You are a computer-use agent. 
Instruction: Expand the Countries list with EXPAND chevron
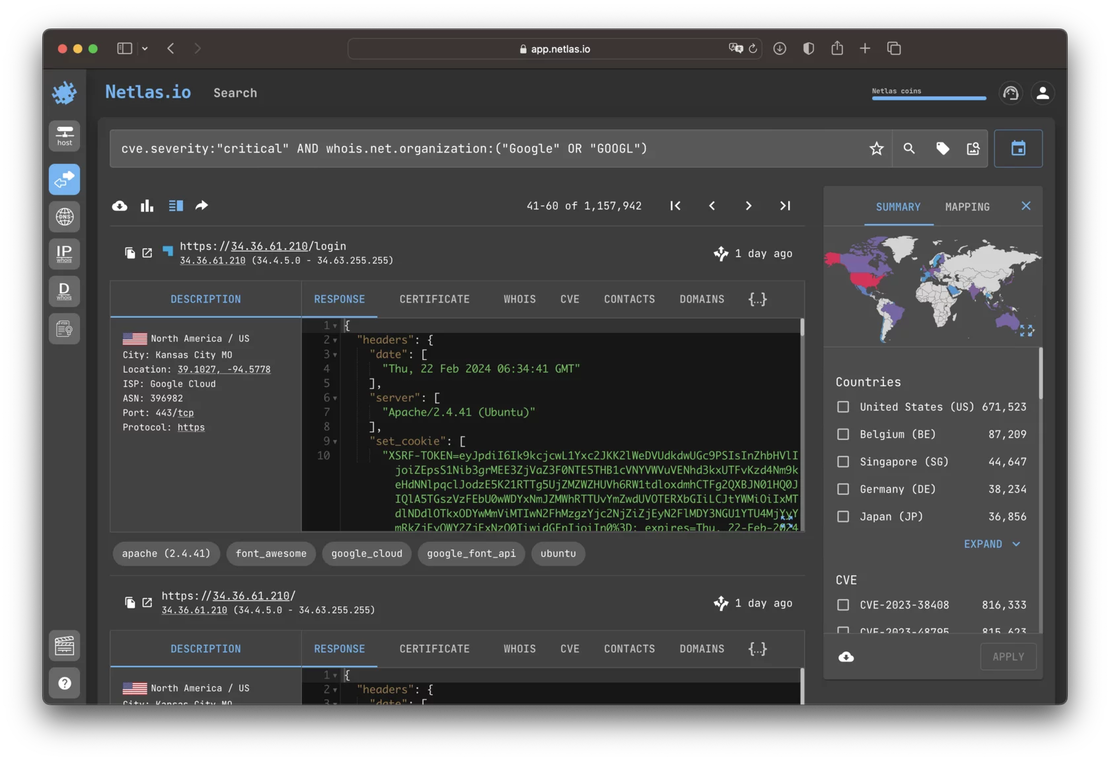point(991,544)
